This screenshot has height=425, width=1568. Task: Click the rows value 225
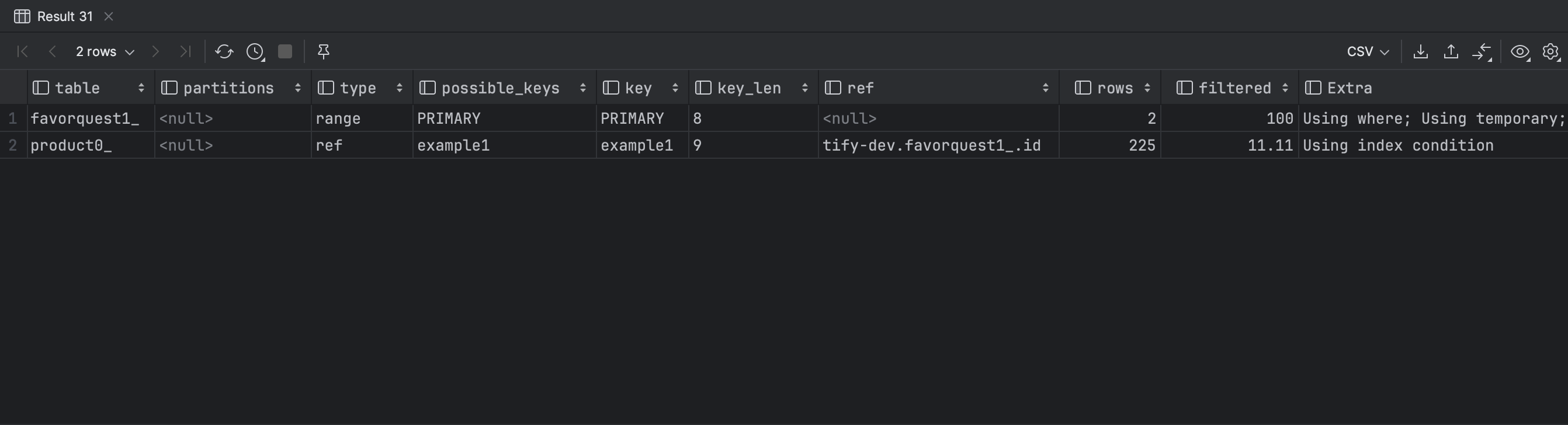pyautogui.click(x=1109, y=145)
